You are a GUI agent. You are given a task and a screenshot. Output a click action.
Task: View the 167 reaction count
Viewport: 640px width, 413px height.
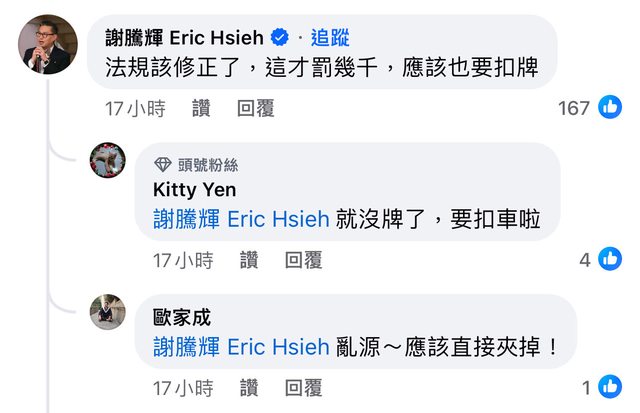[573, 108]
